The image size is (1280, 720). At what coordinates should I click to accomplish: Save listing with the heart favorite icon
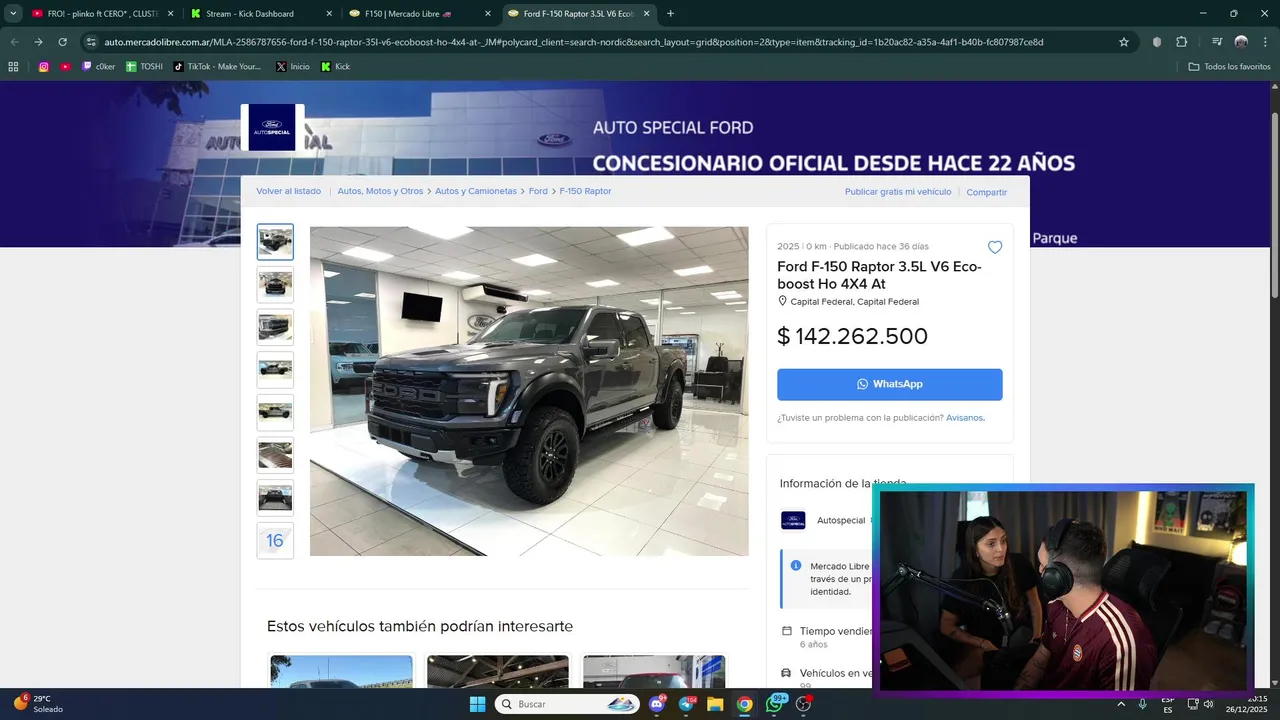click(995, 247)
